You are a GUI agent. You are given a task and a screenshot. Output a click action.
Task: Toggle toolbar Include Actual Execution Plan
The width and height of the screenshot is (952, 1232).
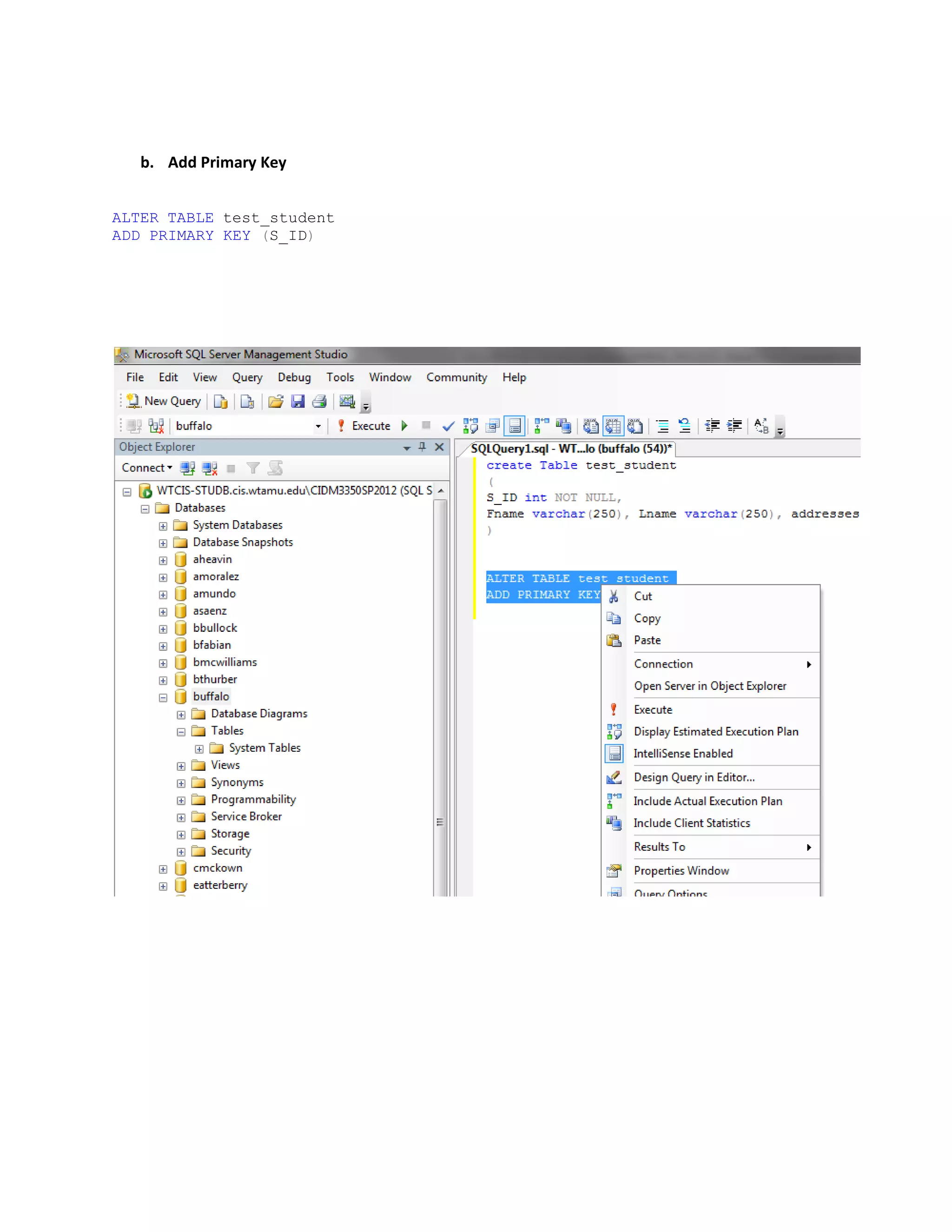(x=542, y=426)
